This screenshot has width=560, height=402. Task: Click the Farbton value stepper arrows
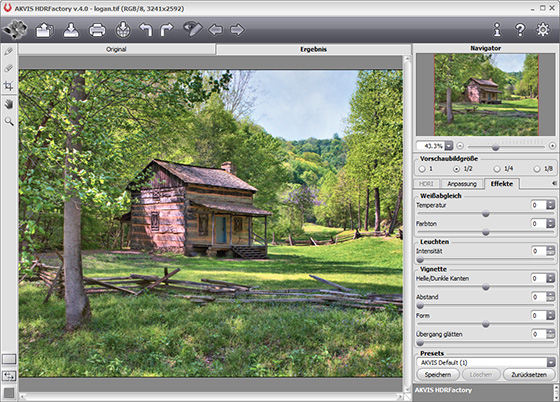point(550,223)
